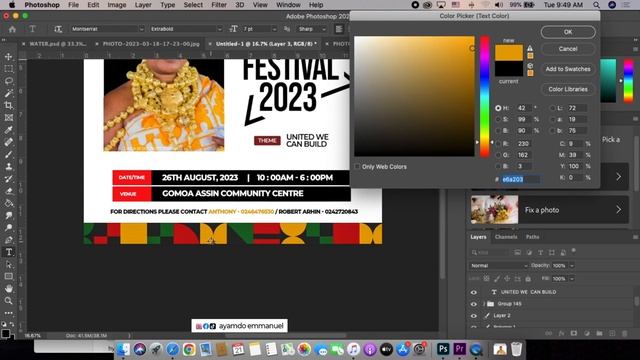Select the Crop tool
Image resolution: width=640 pixels, height=360 pixels.
tap(8, 105)
